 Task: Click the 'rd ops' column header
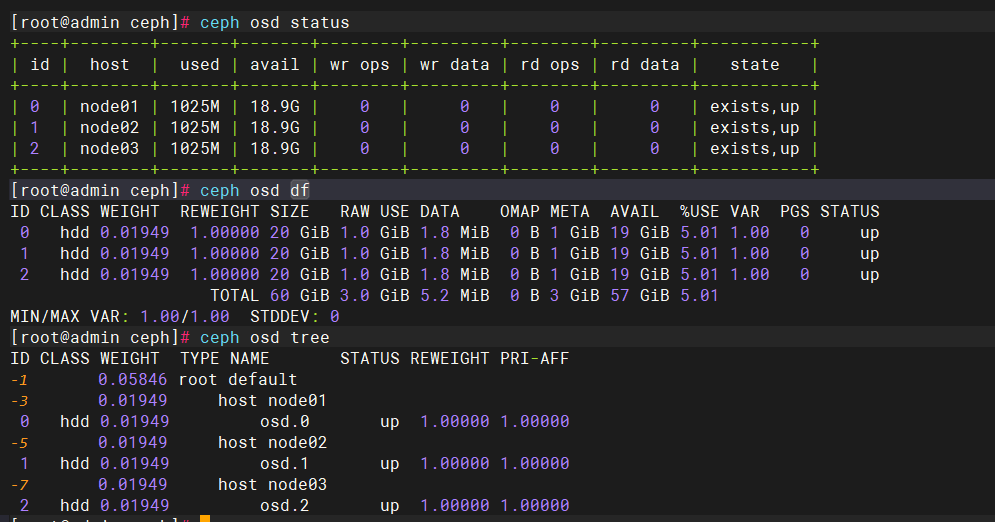pos(550,65)
